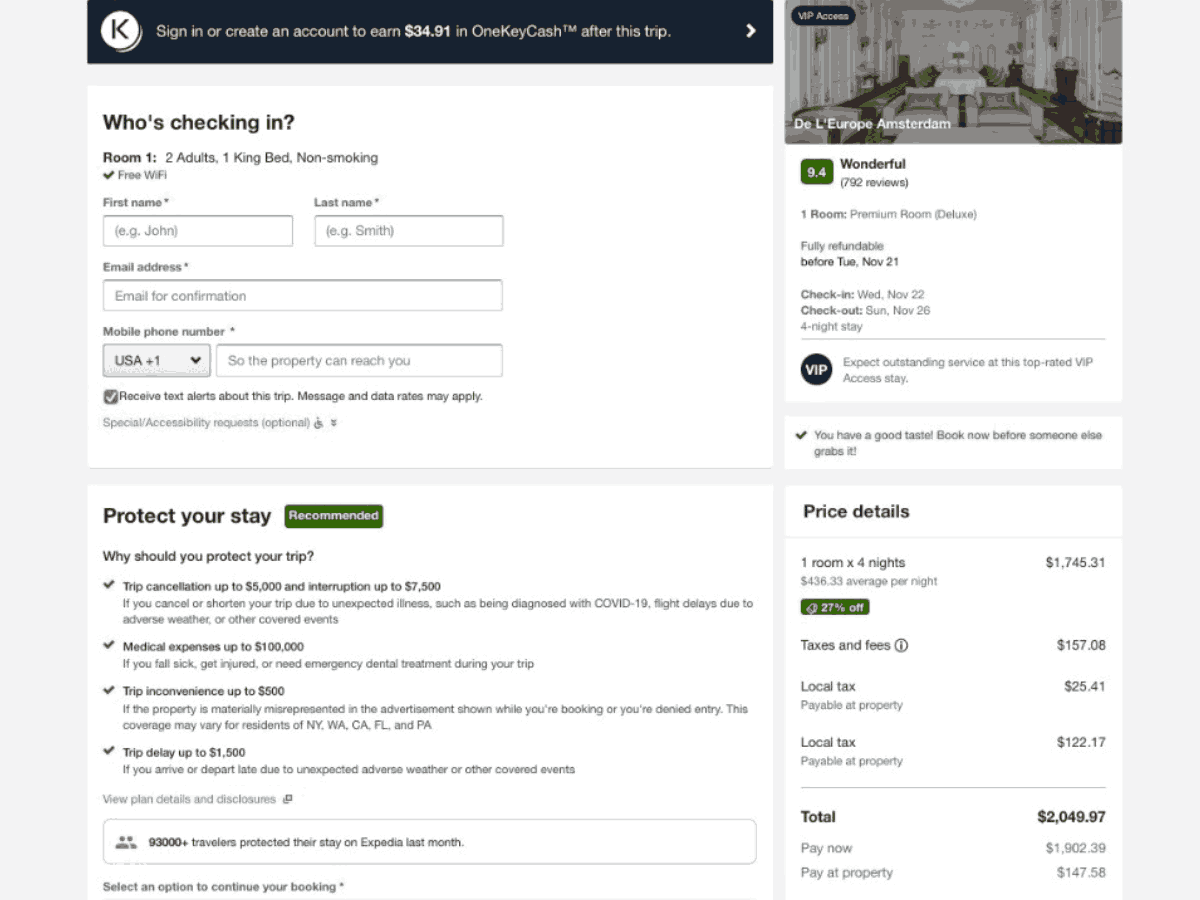Image resolution: width=1200 pixels, height=900 pixels.
Task: Open View plan details and disclosures
Action: coord(187,799)
